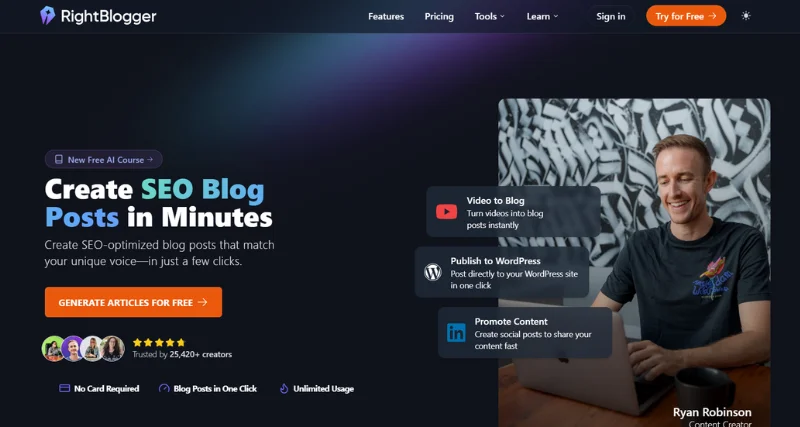Click the five-star rating icons

159,342
